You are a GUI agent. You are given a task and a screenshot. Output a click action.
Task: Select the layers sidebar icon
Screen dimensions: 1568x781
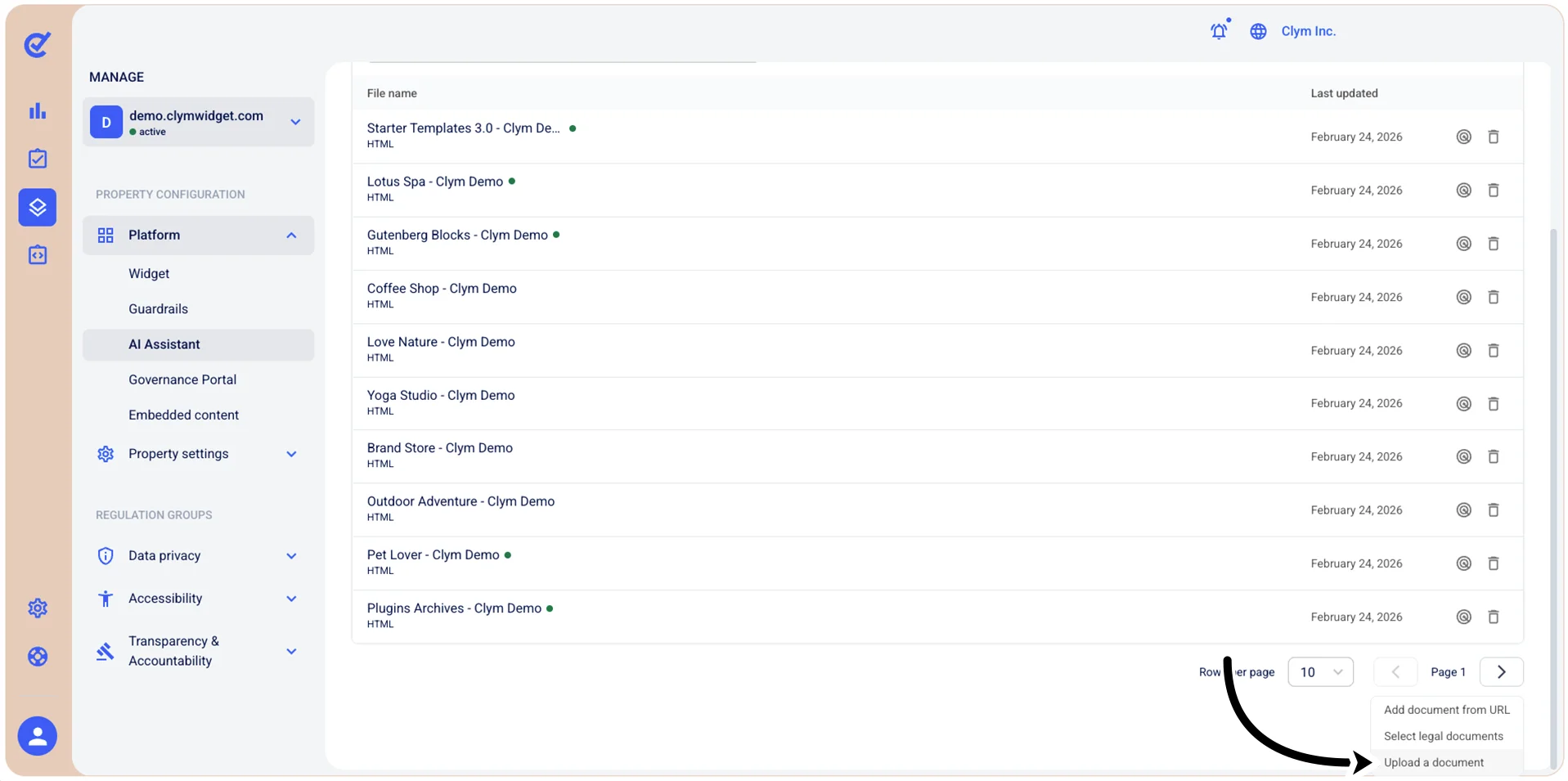pyautogui.click(x=38, y=207)
